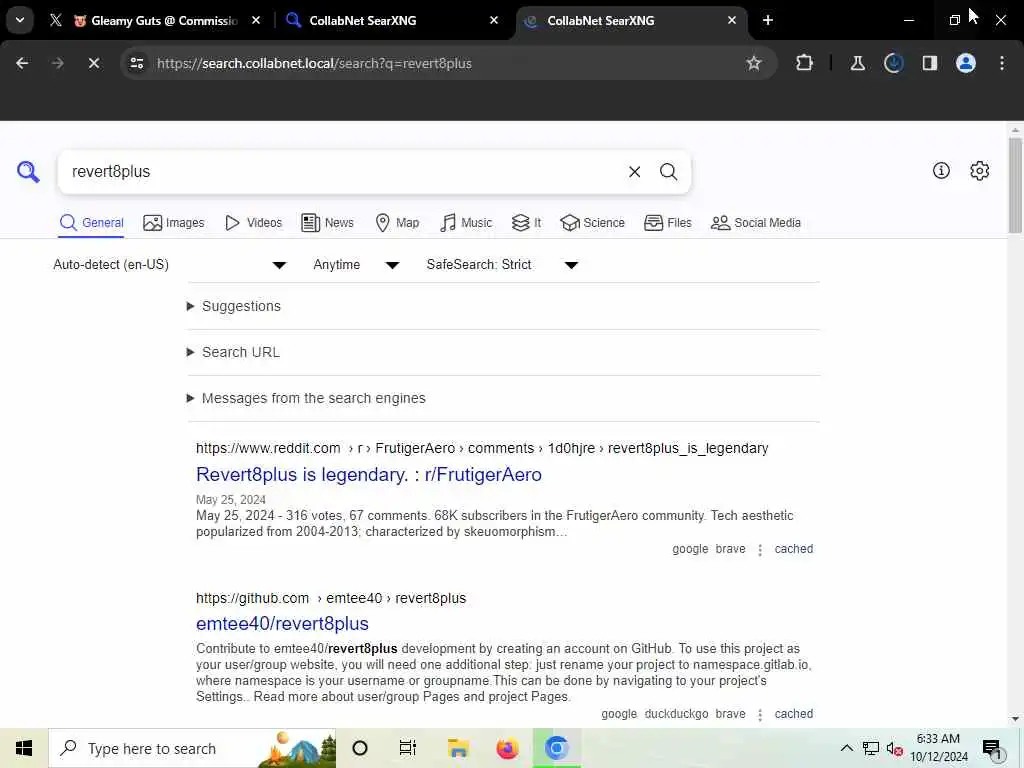1024x768 pixels.
Task: View site information icon in address bar
Action: [136, 63]
